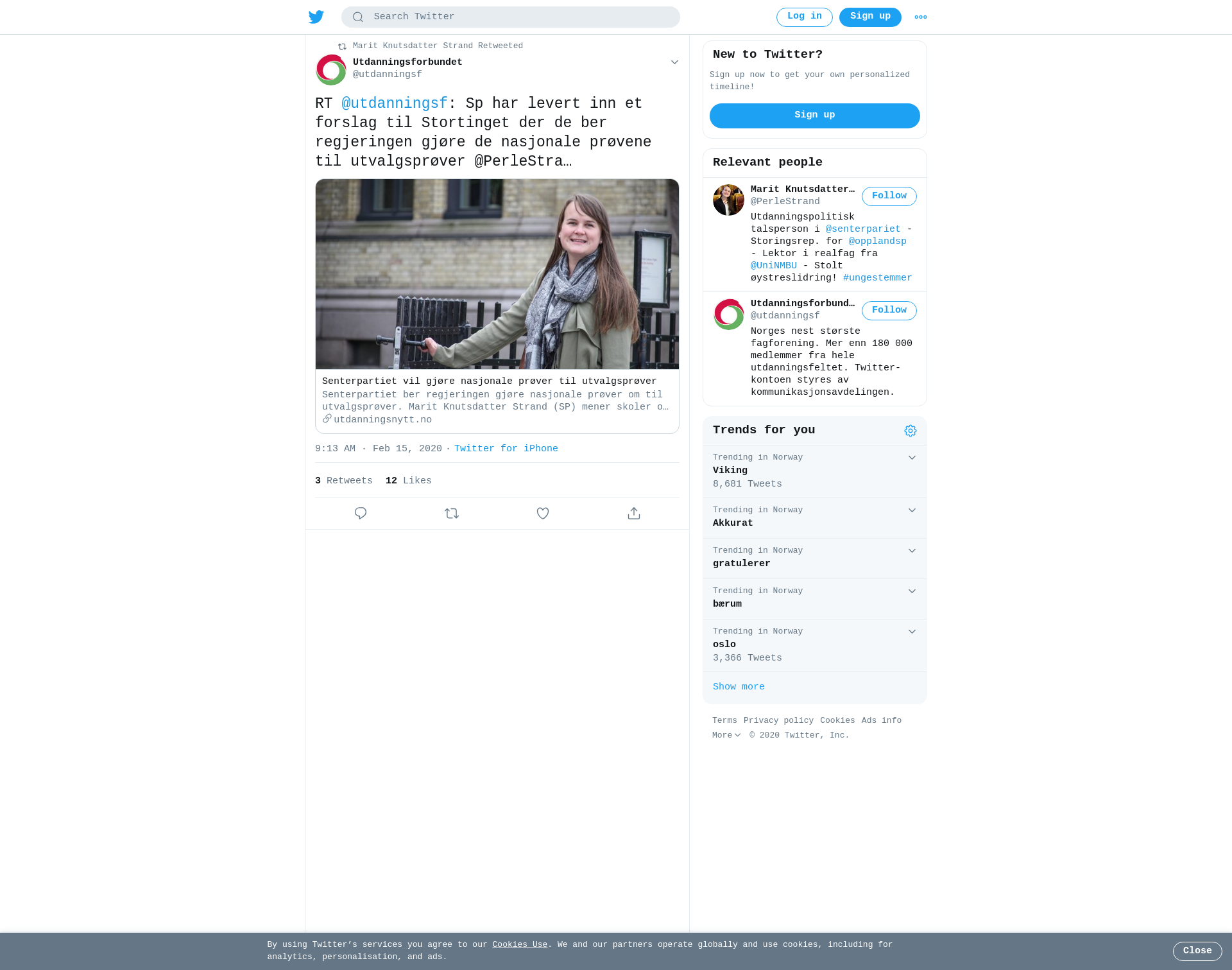This screenshot has width=1232, height=970.
Task: Open the Terms footer link
Action: pos(724,721)
